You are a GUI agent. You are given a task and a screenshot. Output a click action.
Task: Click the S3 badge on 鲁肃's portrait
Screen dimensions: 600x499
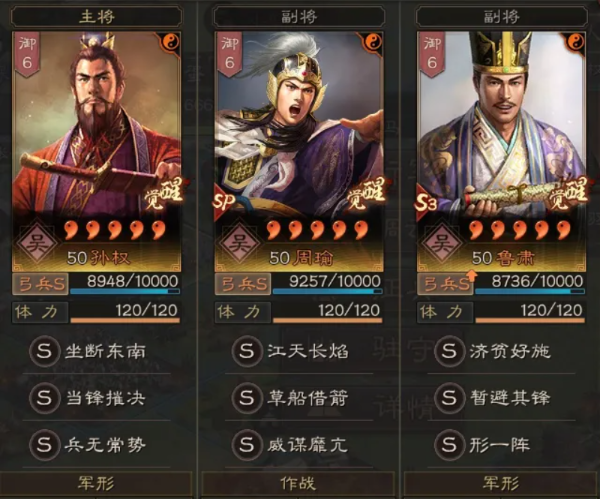(x=426, y=203)
